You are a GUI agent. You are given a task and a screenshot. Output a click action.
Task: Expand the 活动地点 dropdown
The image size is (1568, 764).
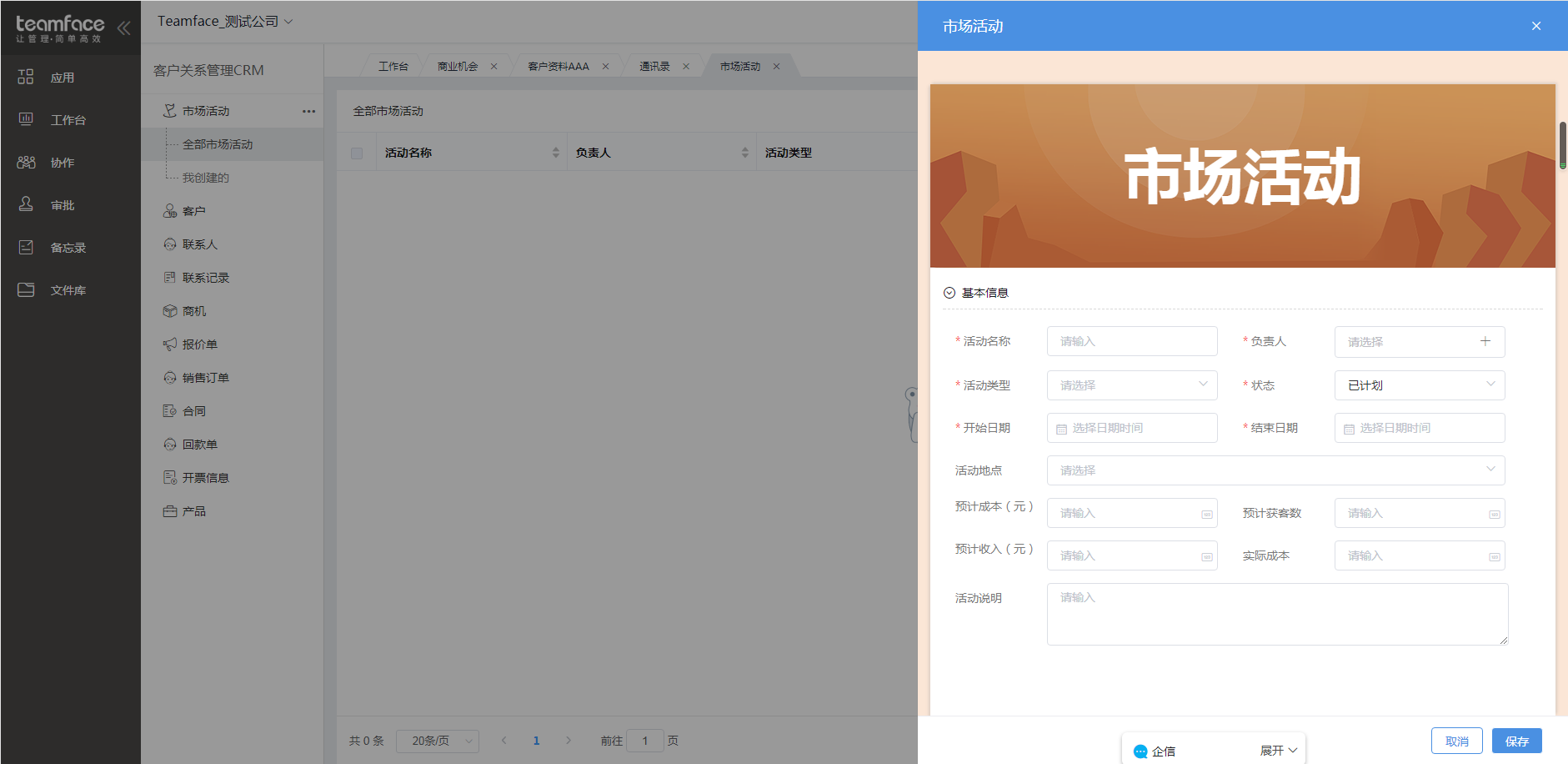pos(1275,470)
